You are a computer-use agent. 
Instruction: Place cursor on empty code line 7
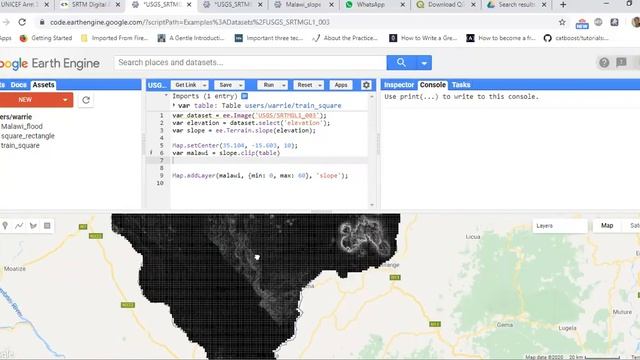click(269, 160)
